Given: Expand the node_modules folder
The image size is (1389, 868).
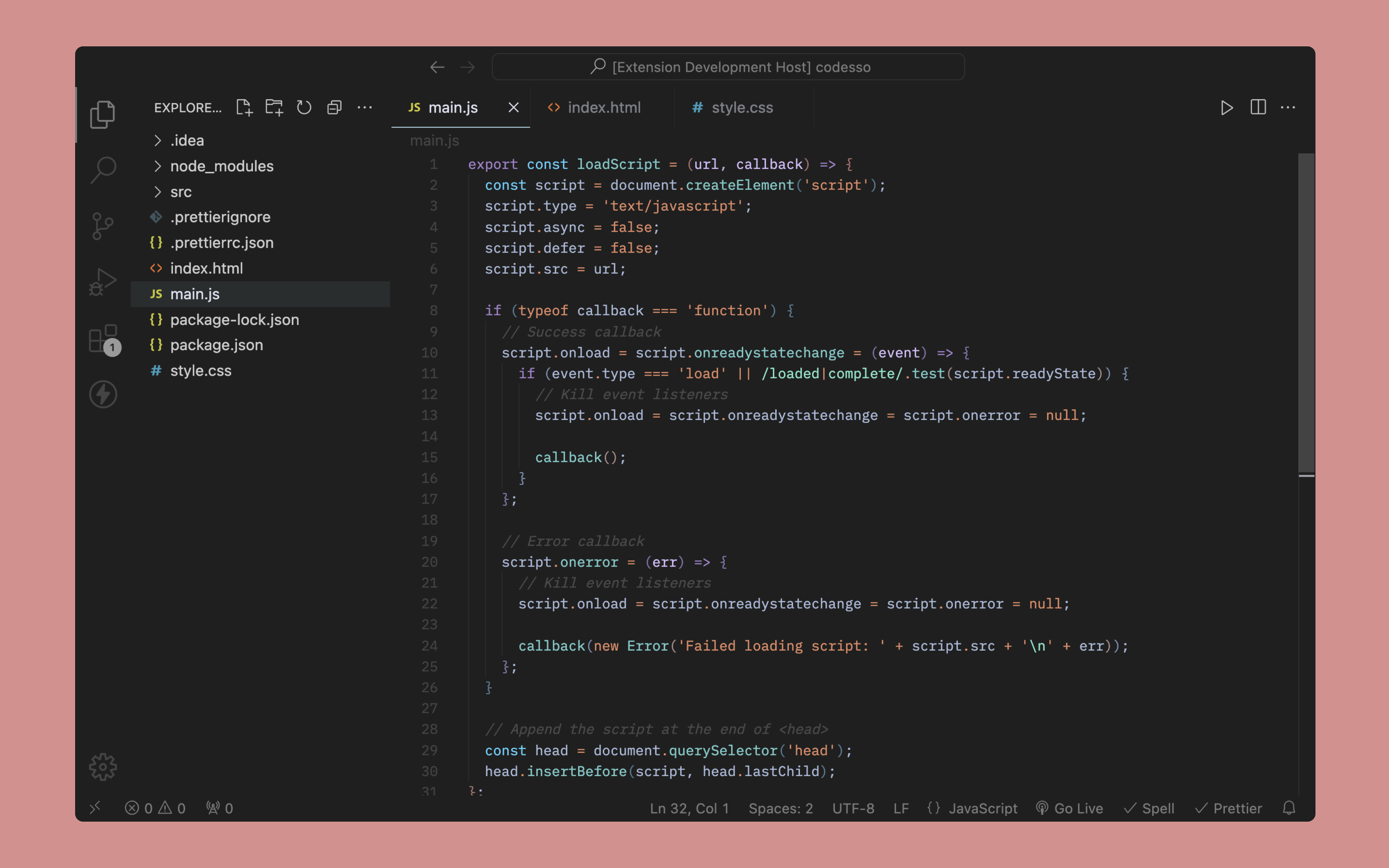Looking at the screenshot, I should tap(221, 166).
